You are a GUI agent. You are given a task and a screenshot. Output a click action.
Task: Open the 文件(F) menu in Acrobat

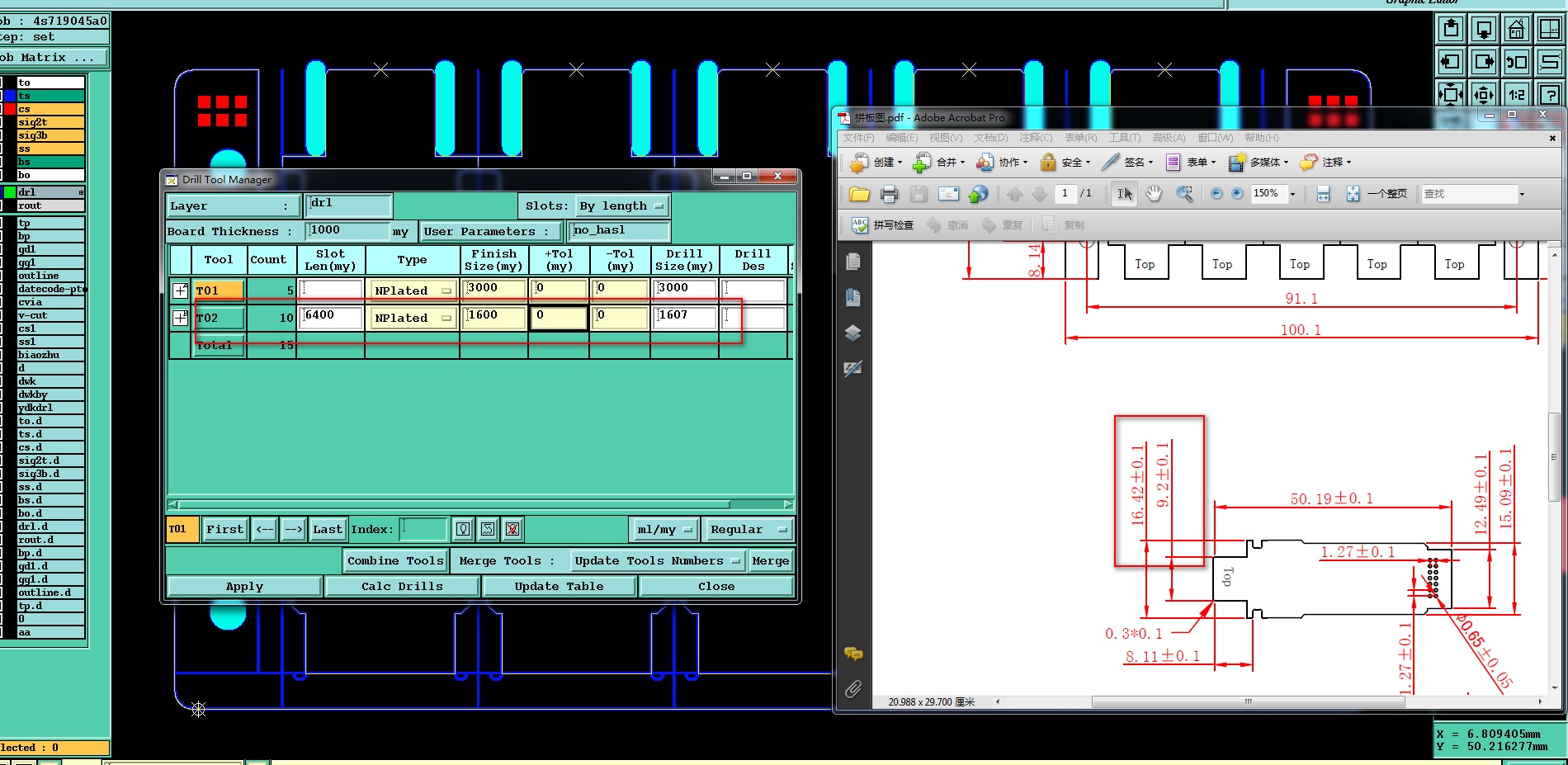coord(858,138)
